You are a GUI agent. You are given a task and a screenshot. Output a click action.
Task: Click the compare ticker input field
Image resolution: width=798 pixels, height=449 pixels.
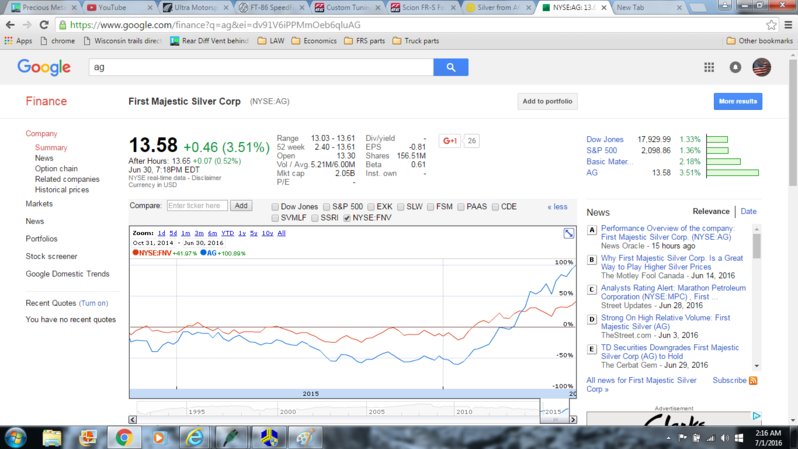tap(197, 206)
